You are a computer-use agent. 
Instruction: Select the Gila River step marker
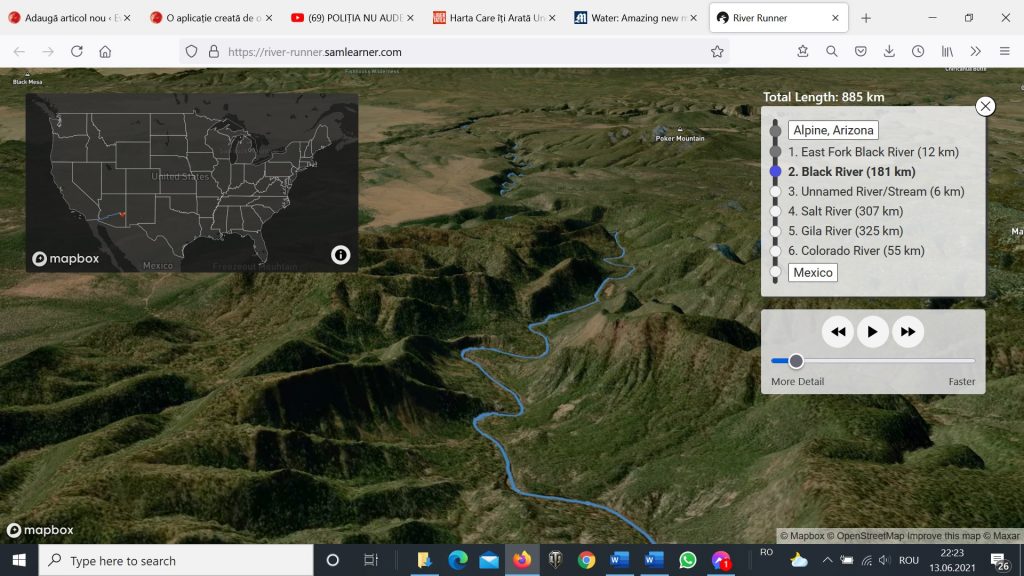(x=775, y=231)
